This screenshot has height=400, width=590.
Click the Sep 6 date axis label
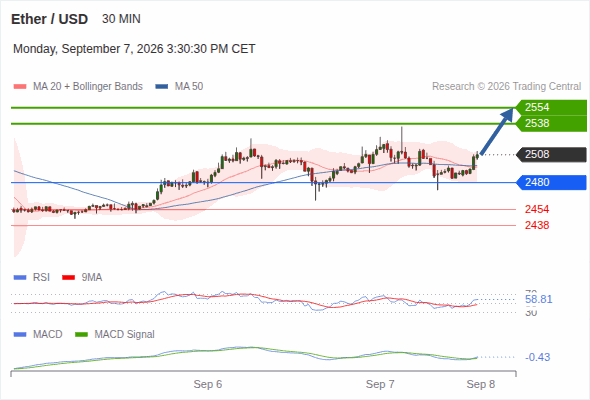(x=208, y=384)
